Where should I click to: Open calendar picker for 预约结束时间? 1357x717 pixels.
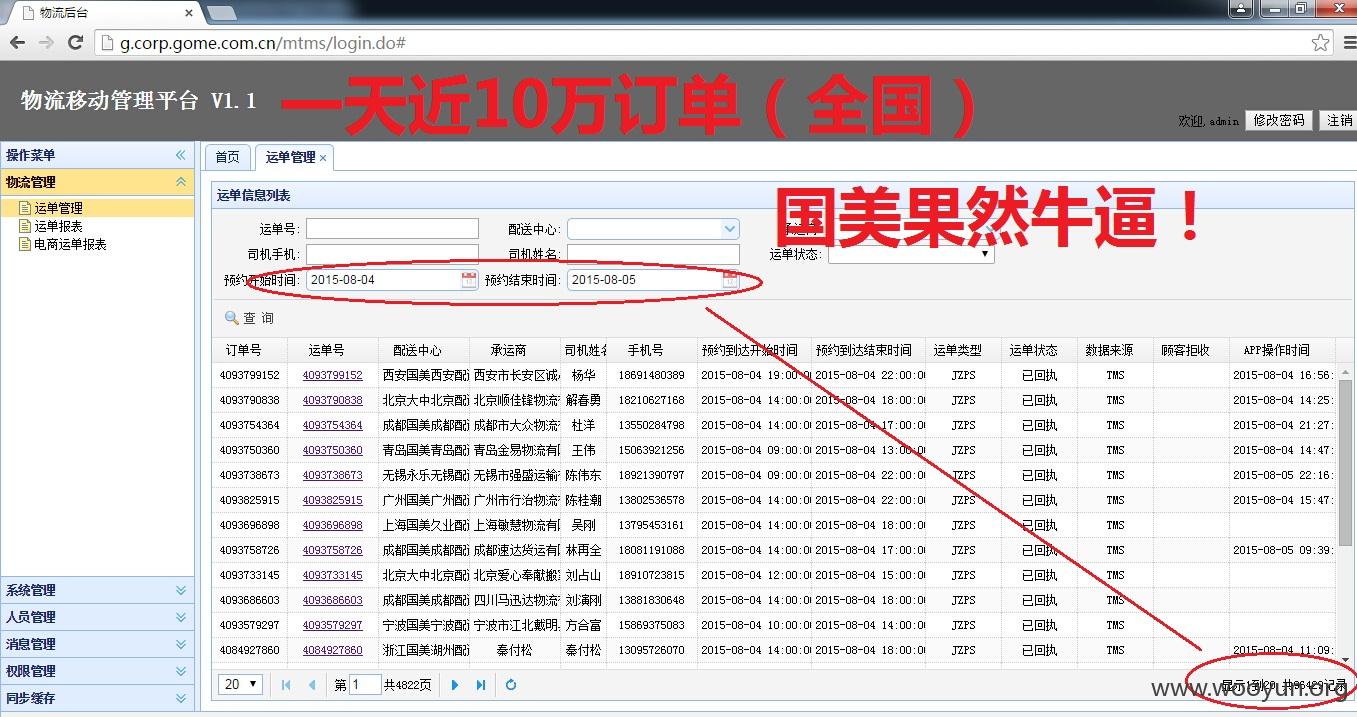click(730, 280)
